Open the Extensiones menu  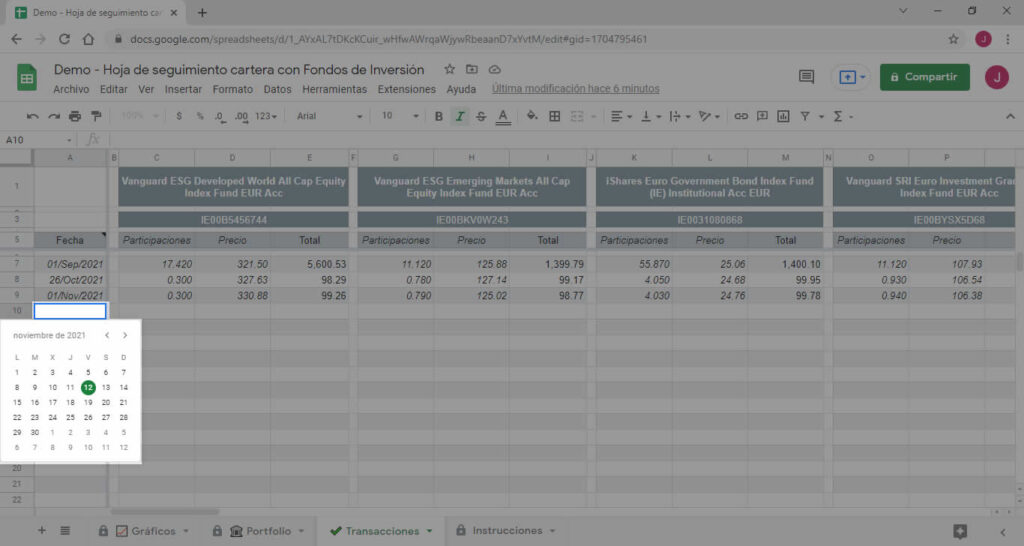click(406, 89)
